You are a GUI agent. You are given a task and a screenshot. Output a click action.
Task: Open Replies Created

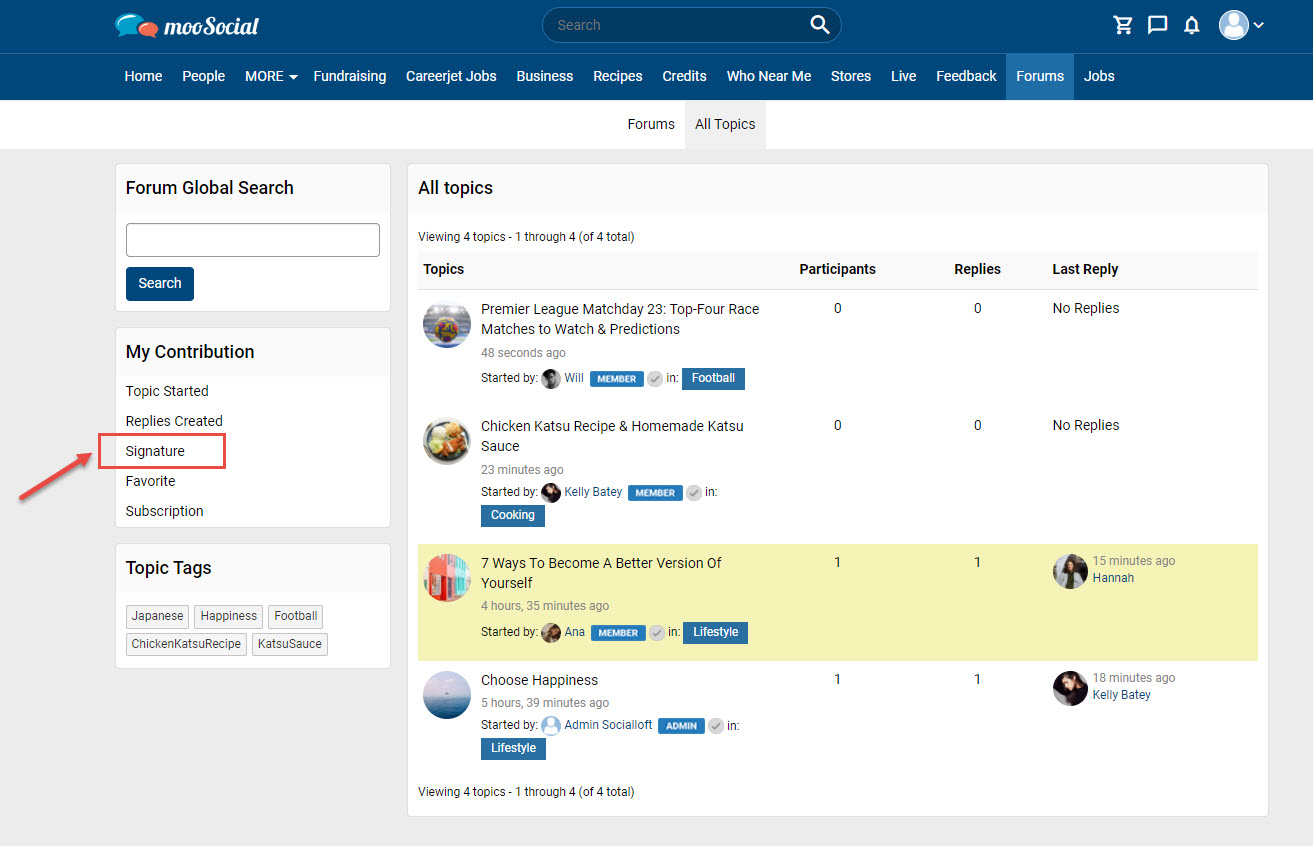(174, 421)
